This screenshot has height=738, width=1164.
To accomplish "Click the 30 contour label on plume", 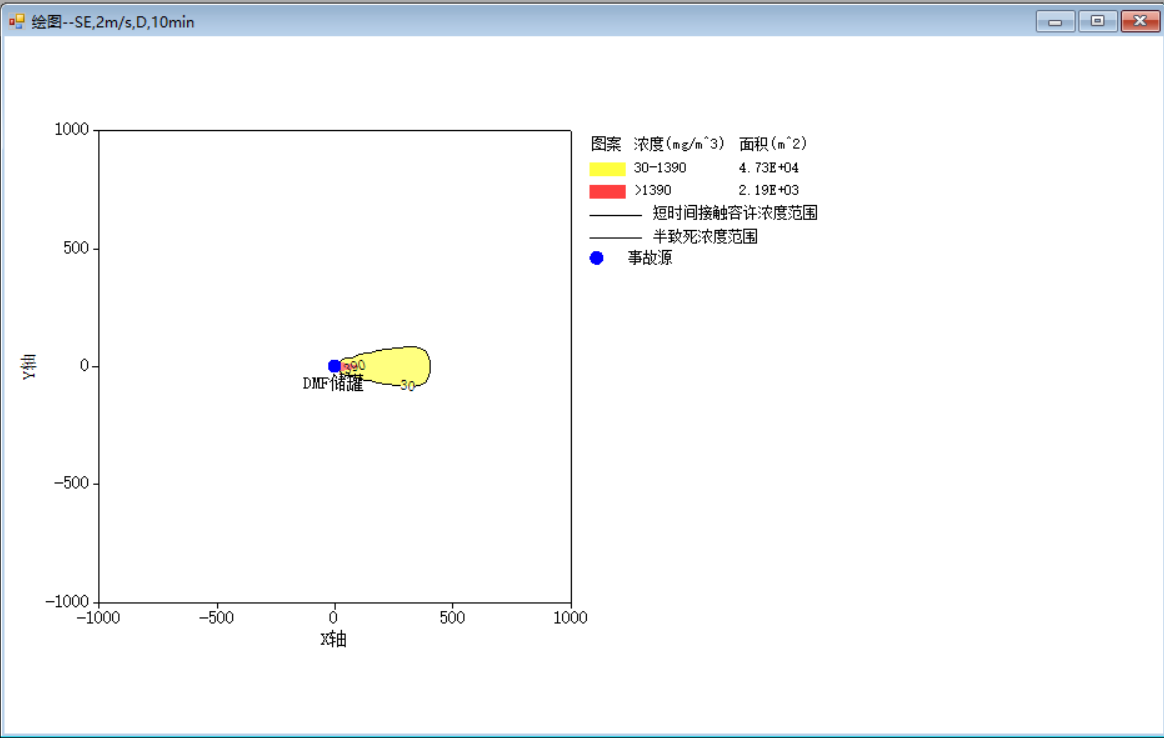I will [407, 386].
